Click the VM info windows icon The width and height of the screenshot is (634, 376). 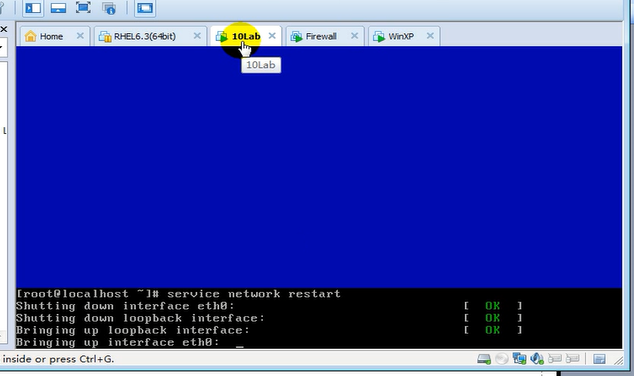click(x=109, y=8)
